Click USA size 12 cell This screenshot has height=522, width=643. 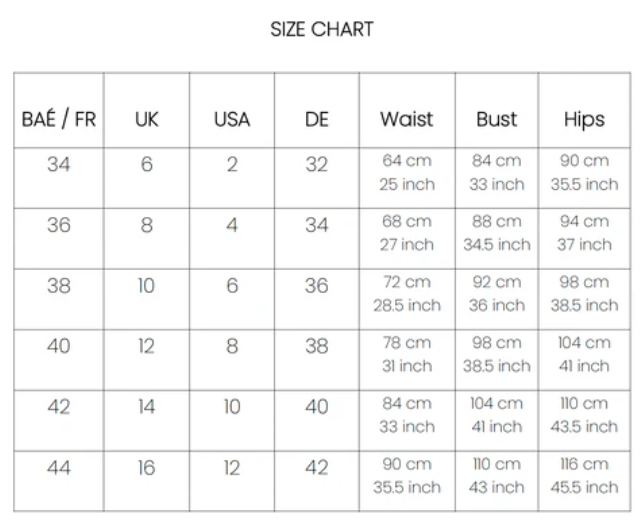click(x=232, y=467)
